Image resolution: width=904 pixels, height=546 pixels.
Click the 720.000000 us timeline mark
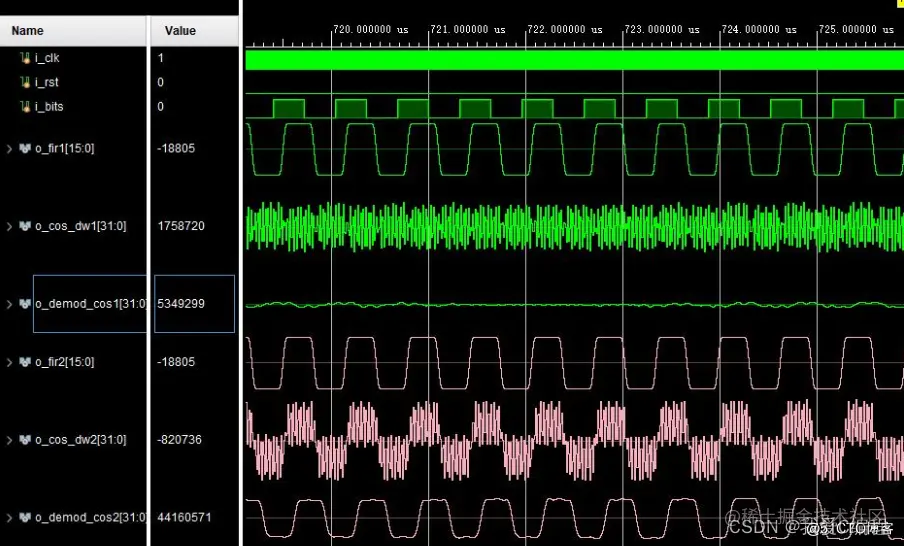tap(371, 30)
